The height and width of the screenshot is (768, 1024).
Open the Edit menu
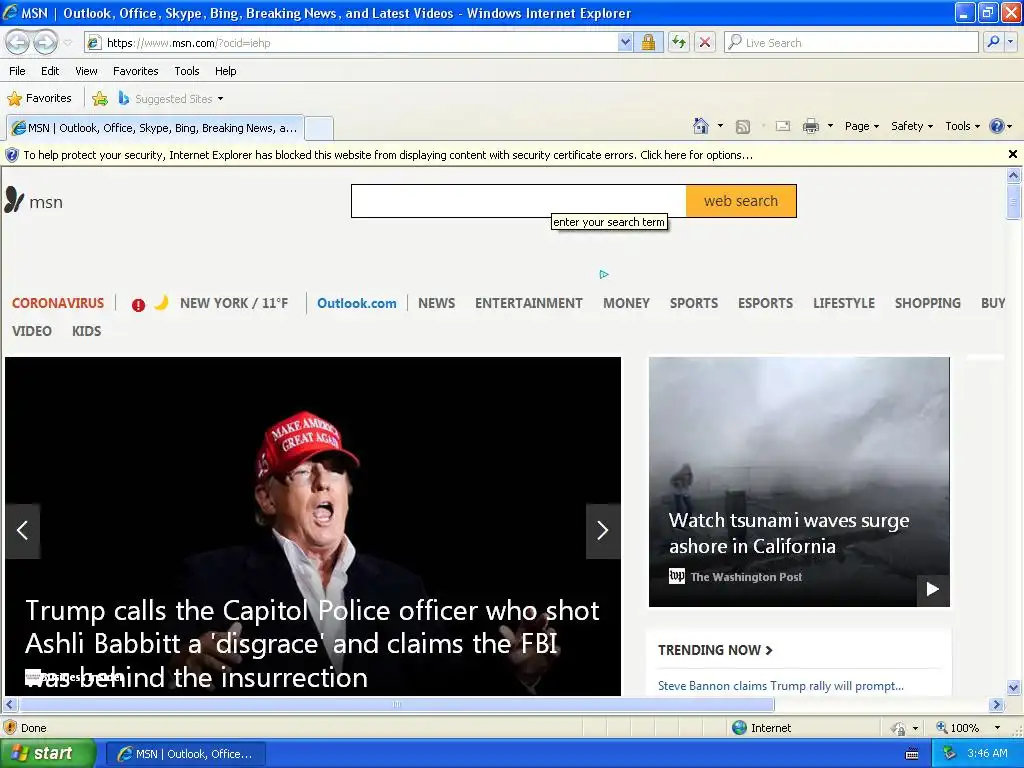(50, 71)
